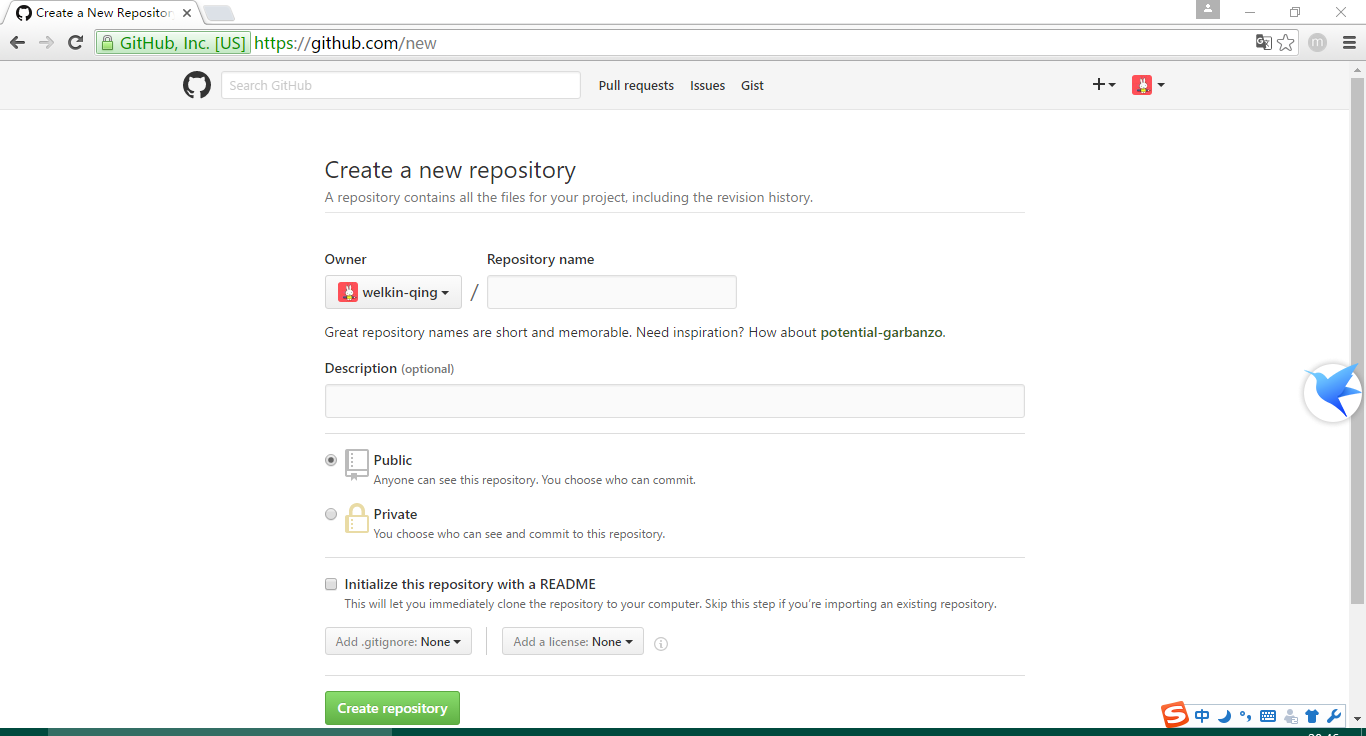Click the floating Xunlei bird icon
1366x736 pixels.
pyautogui.click(x=1334, y=391)
